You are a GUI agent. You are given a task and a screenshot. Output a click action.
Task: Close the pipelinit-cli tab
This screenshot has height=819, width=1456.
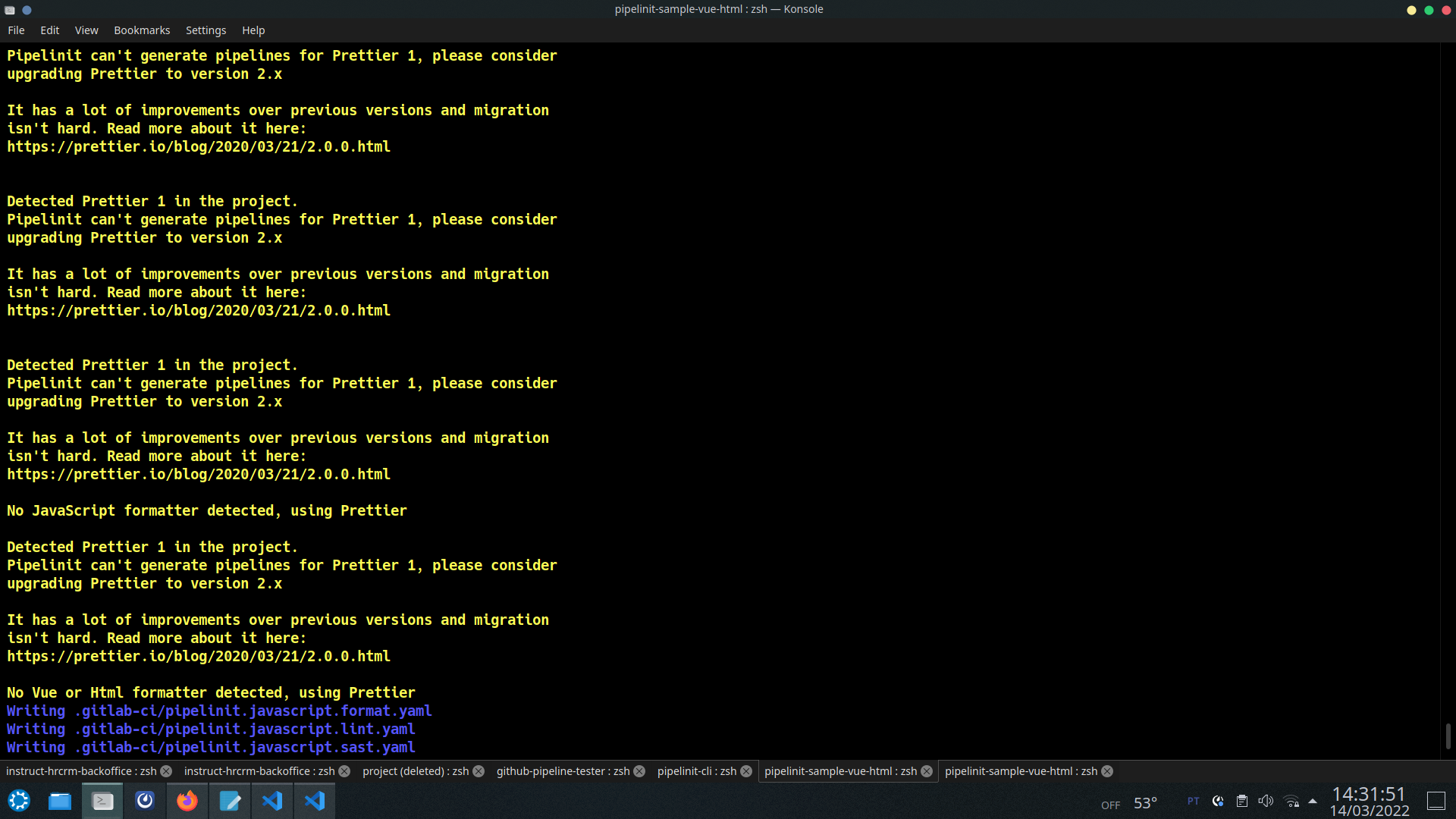(x=746, y=771)
